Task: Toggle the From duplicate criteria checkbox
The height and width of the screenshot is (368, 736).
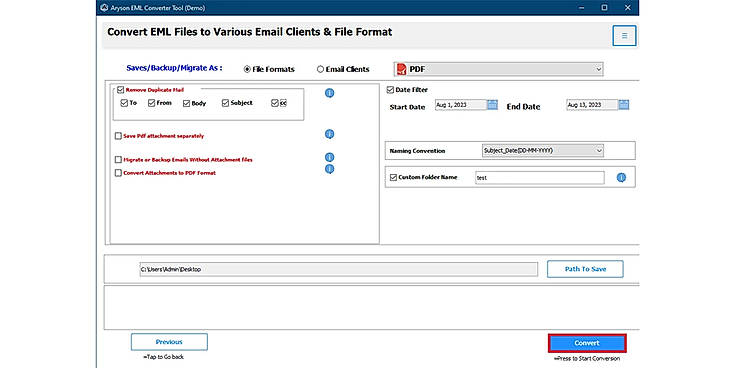Action: 151,103
